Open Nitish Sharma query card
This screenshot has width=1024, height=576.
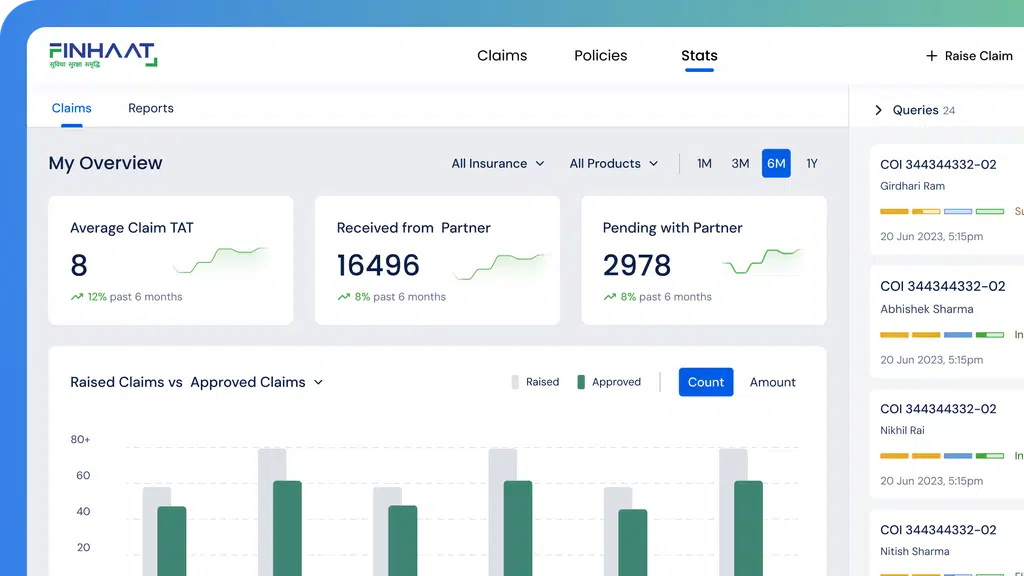coord(947,543)
